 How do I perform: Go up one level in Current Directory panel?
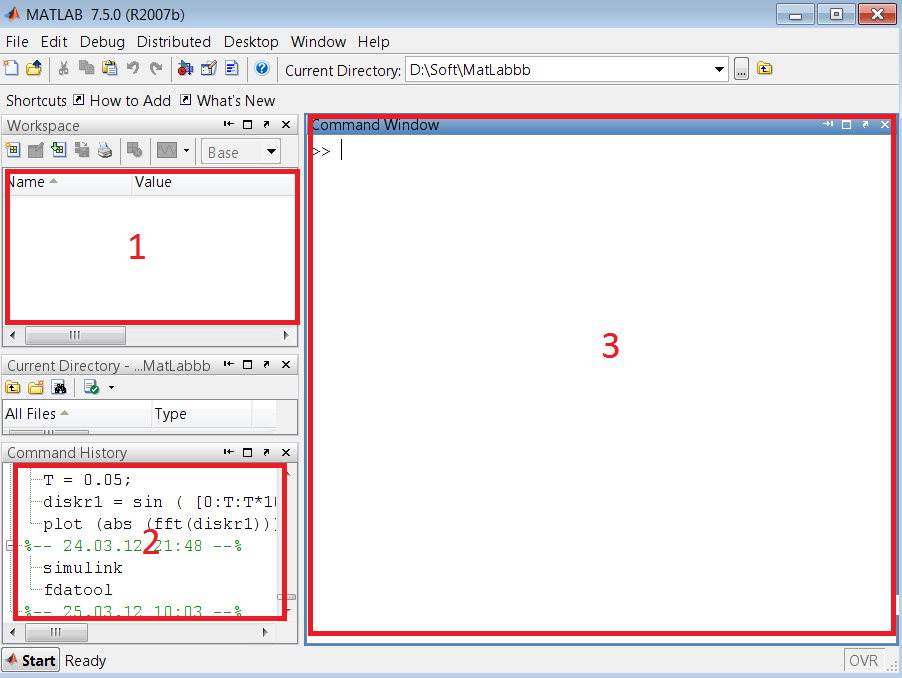point(13,388)
